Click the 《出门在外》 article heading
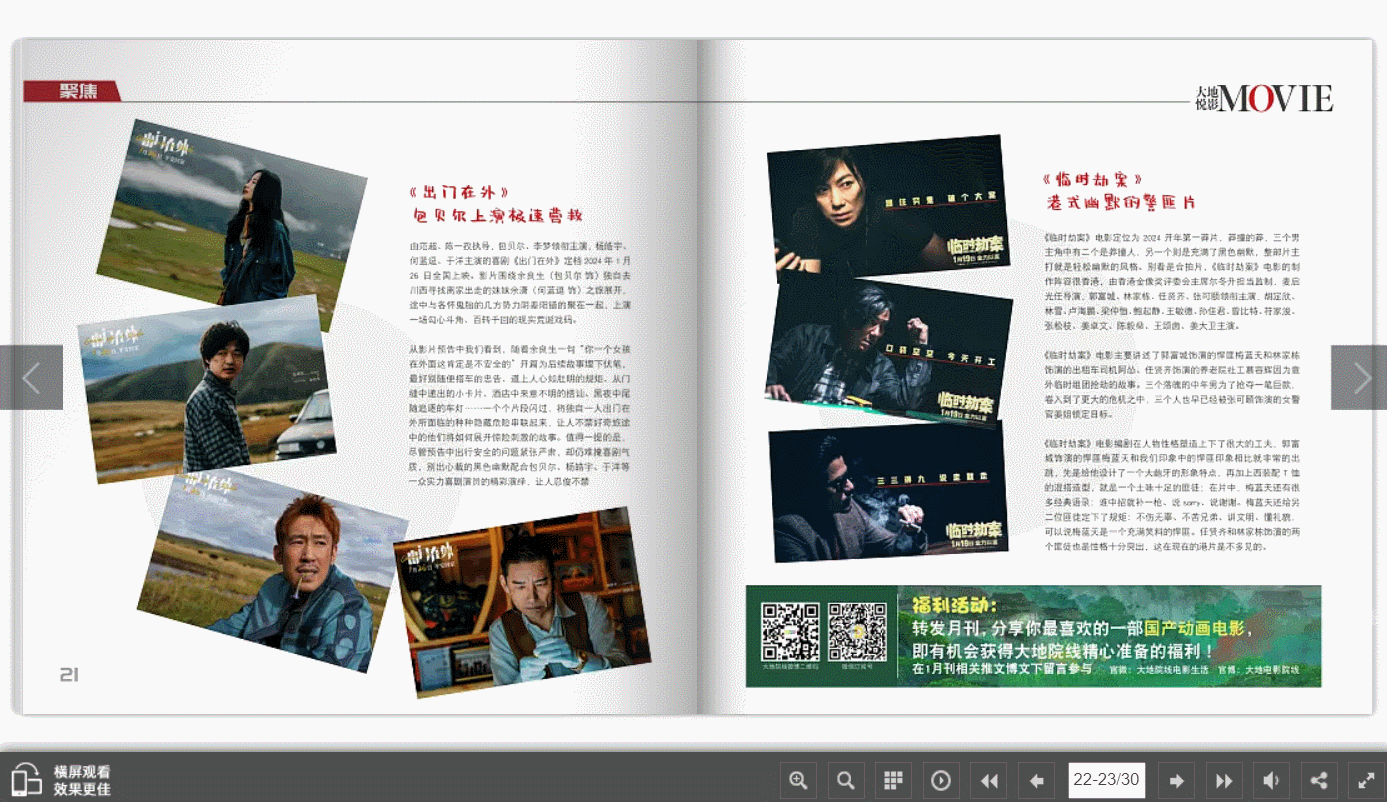The image size is (1387, 802). coord(459,192)
